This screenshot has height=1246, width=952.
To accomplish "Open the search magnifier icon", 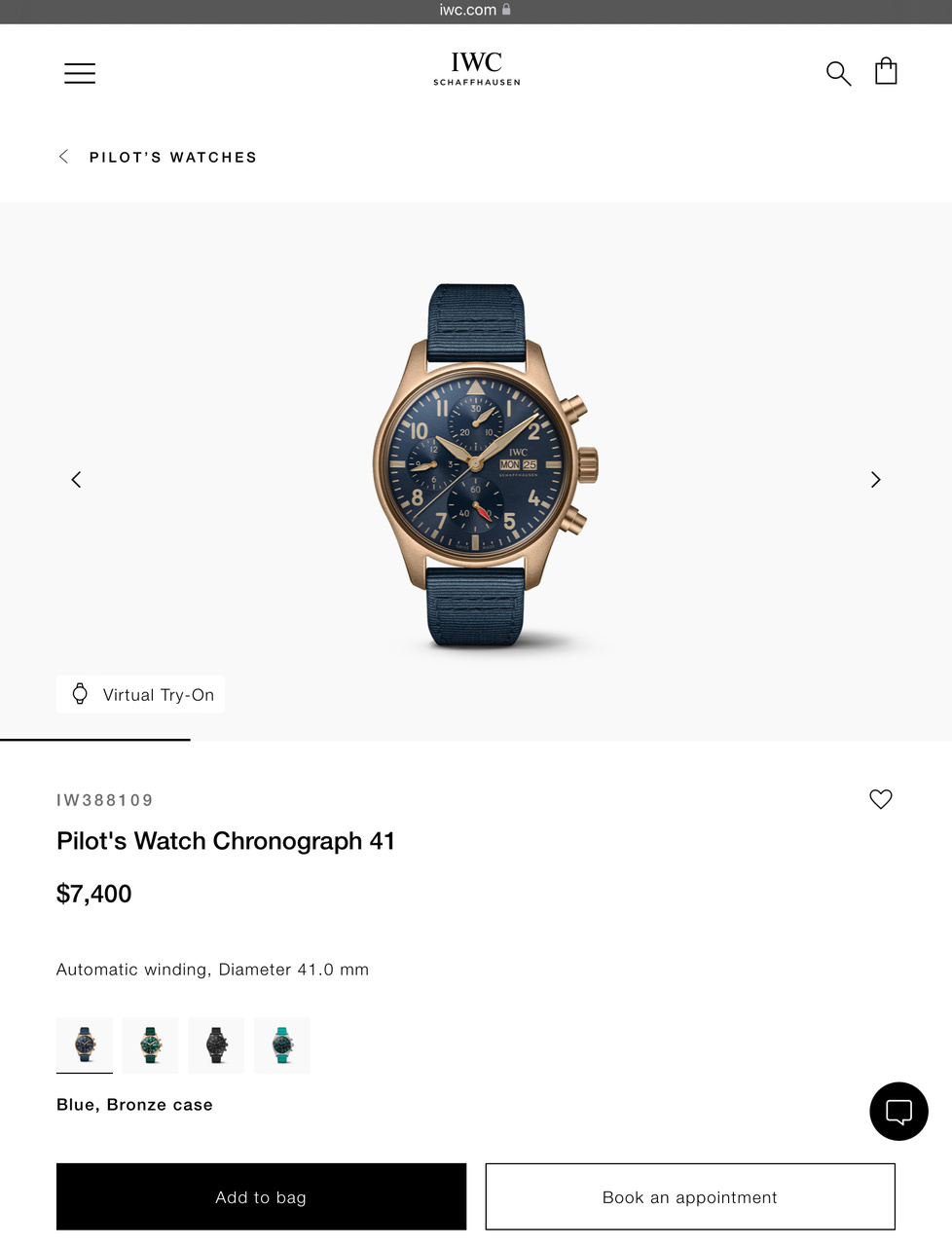I will tap(838, 73).
